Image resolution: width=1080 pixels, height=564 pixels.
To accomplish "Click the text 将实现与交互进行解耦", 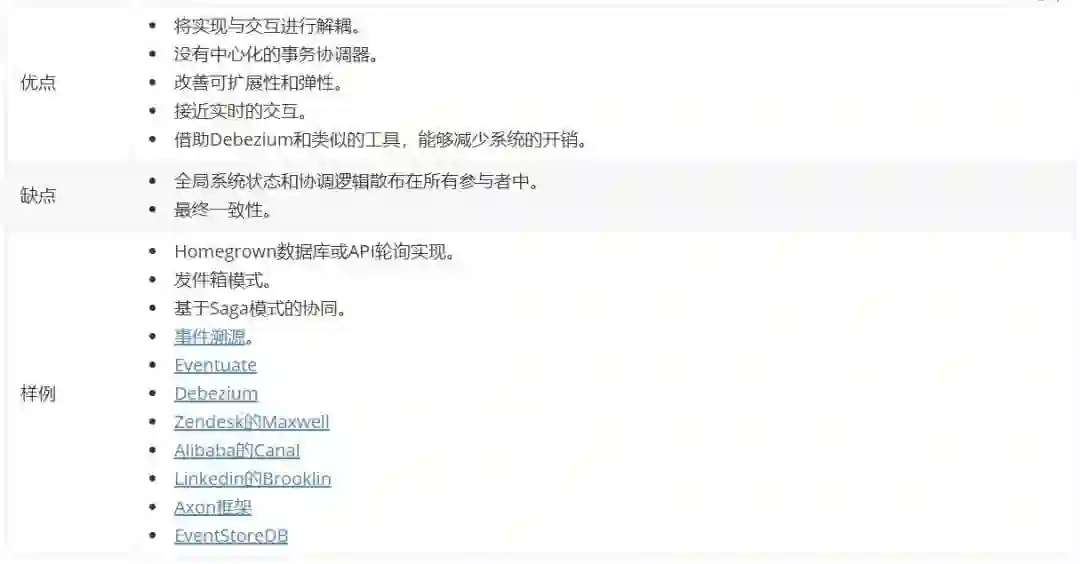I will tap(267, 27).
